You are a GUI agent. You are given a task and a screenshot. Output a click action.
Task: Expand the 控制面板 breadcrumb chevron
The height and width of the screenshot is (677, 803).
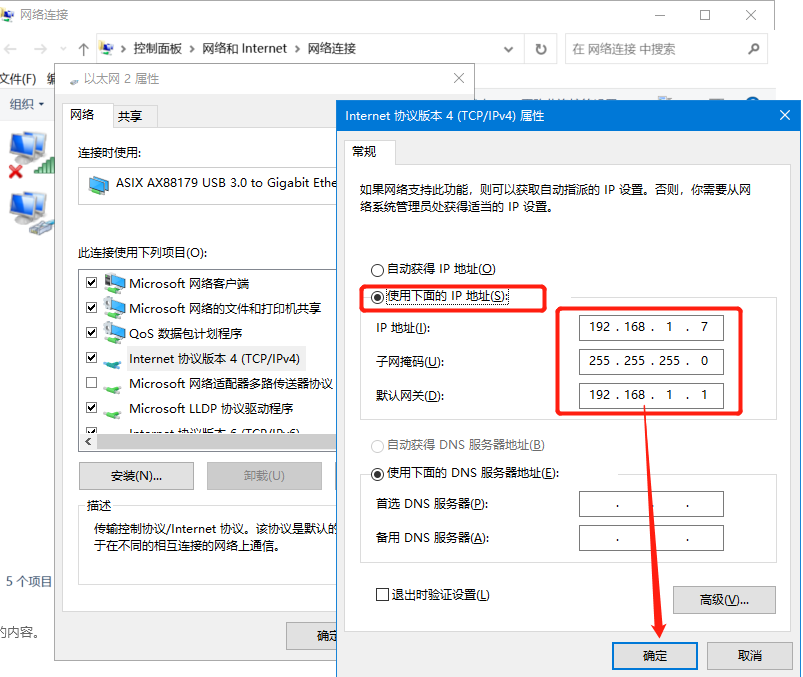point(191,49)
